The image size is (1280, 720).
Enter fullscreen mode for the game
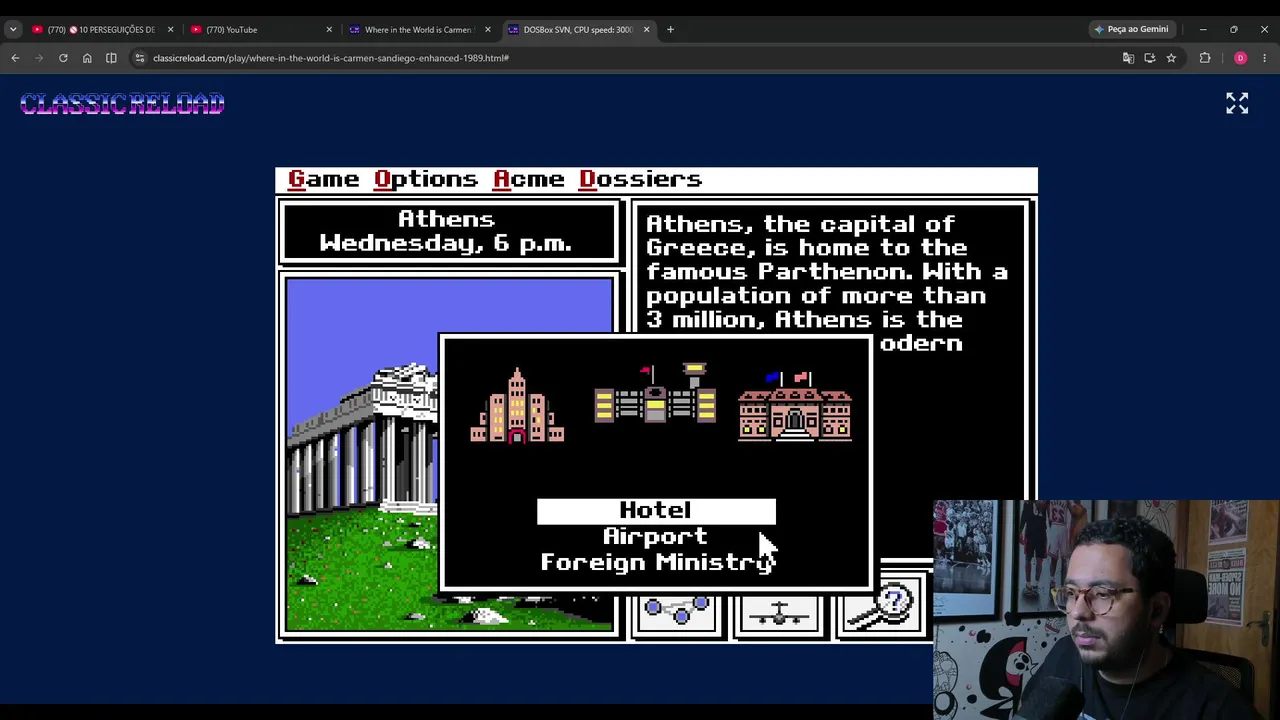[1237, 104]
